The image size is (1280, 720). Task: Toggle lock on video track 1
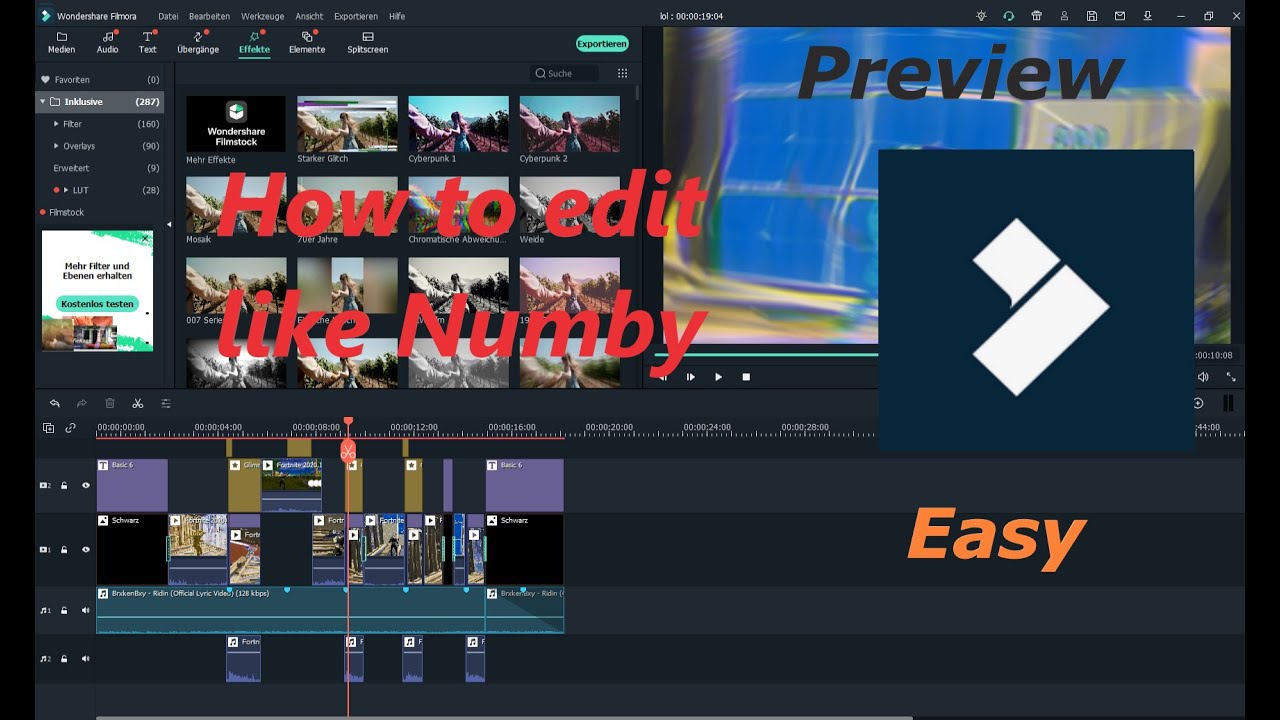pyautogui.click(x=64, y=550)
